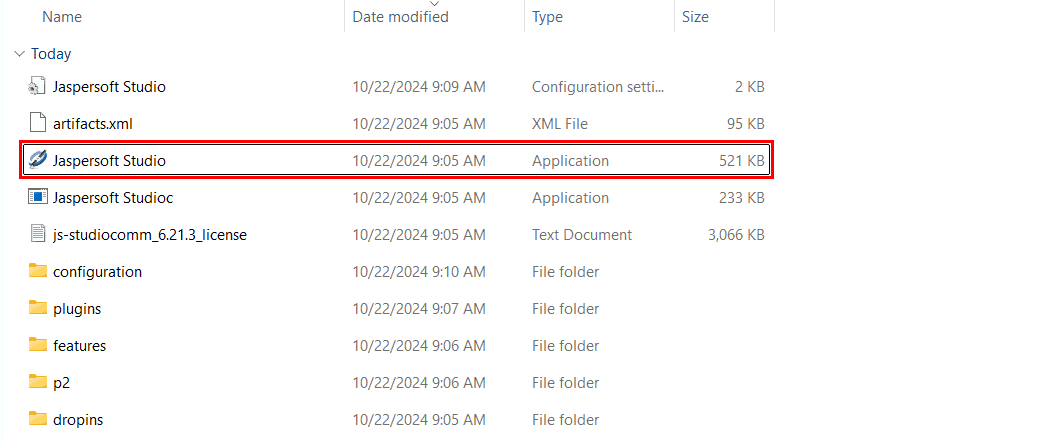Click the js-studiocomm license text document icon
1053x443 pixels.
pos(38,235)
